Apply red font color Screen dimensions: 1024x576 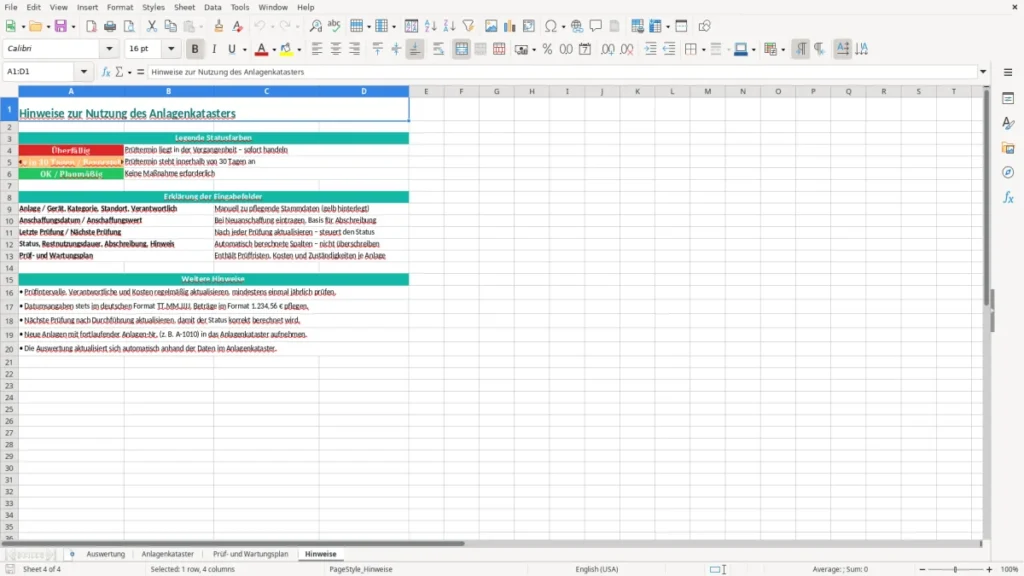[261, 49]
